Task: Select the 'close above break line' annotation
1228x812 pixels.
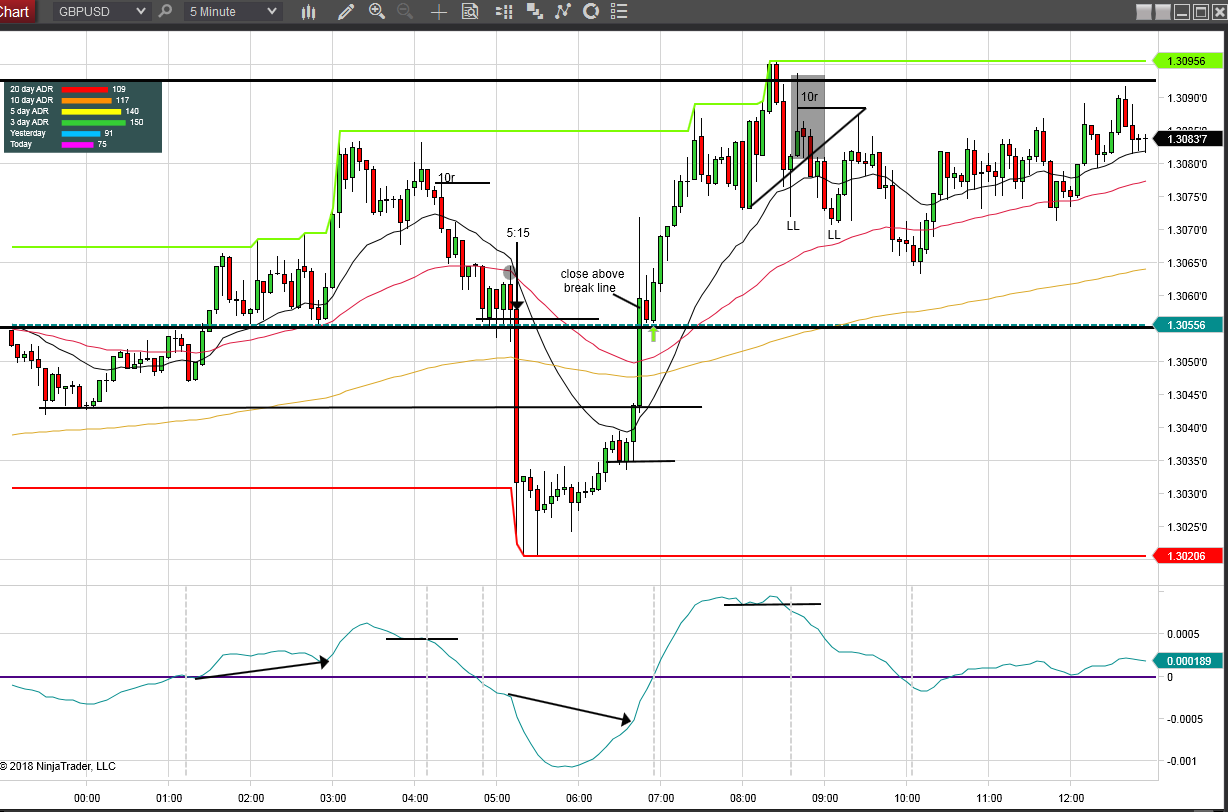Action: 592,281
